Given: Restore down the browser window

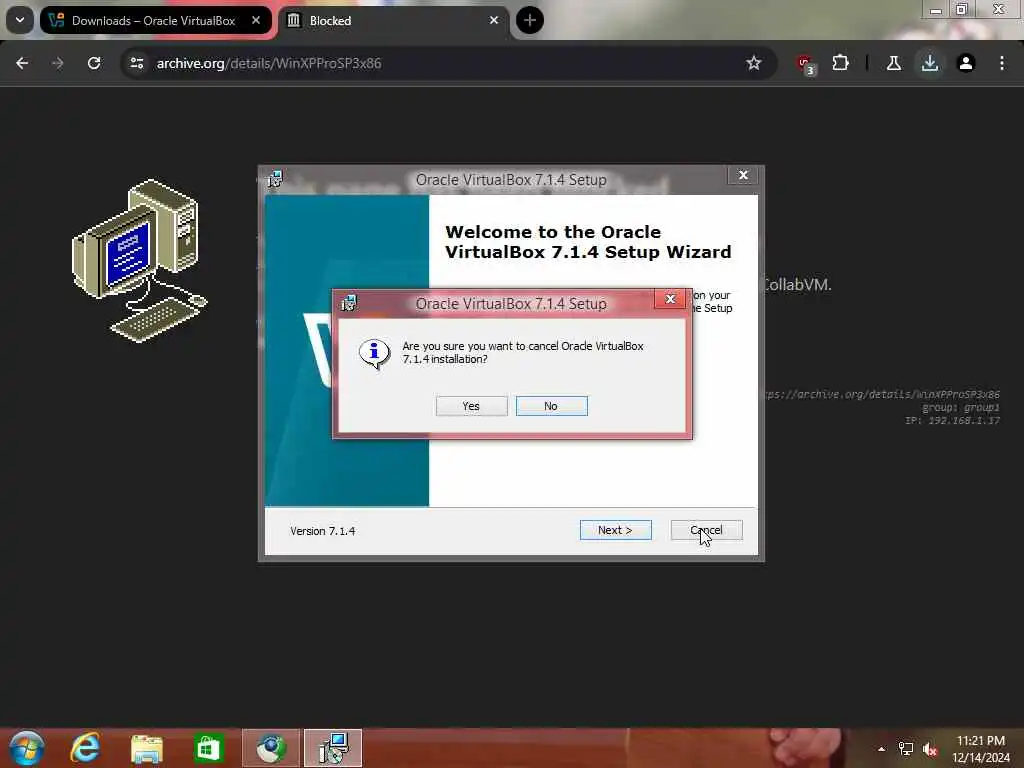Looking at the screenshot, I should pyautogui.click(x=962, y=9).
